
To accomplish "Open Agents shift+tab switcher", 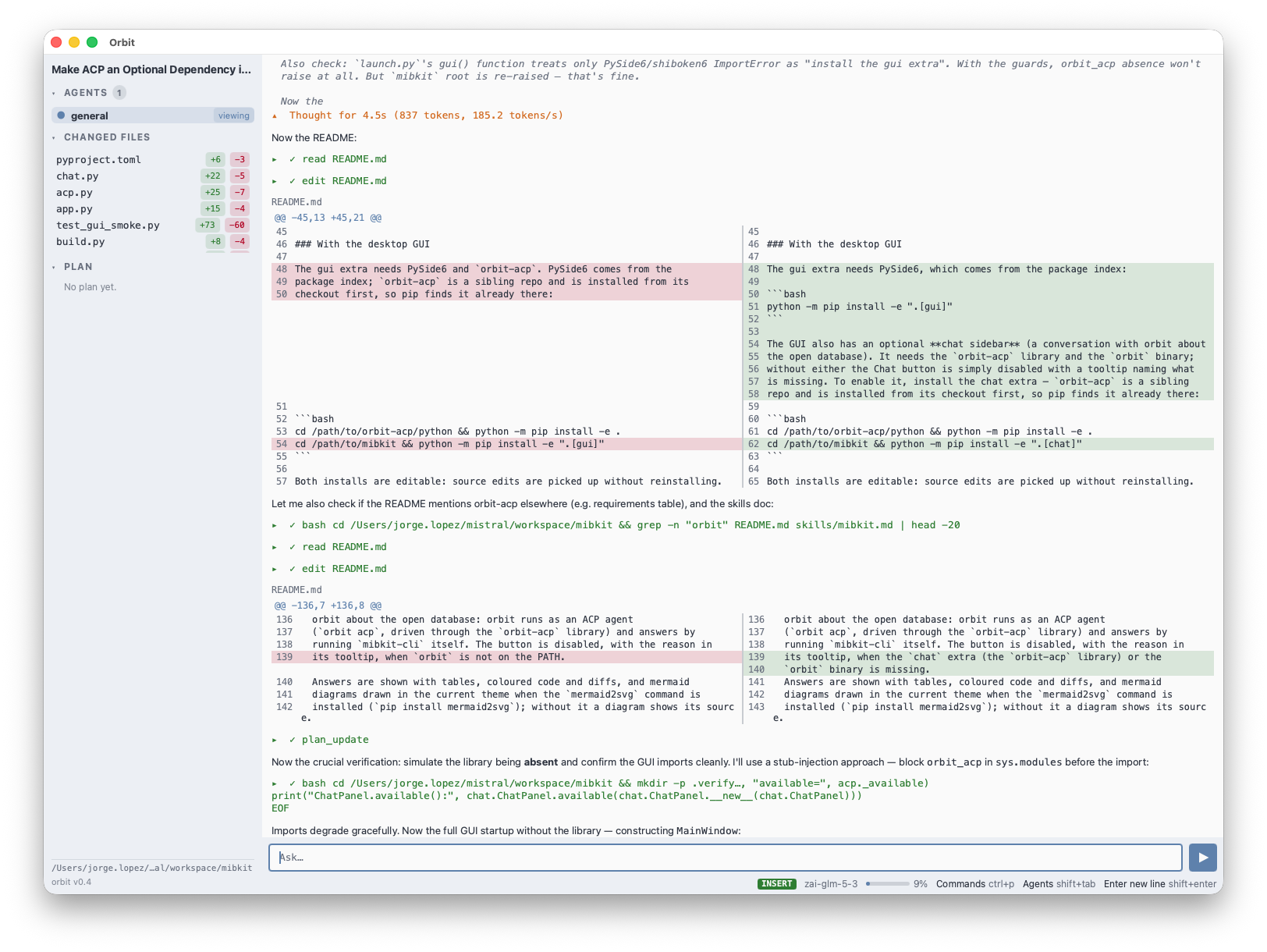I will click(x=1059, y=884).
